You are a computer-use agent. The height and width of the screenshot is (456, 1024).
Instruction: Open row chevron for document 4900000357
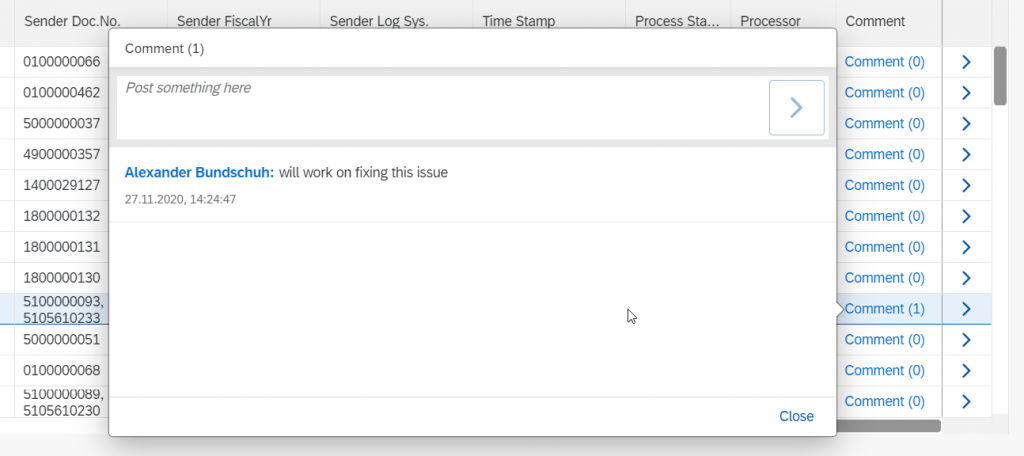(x=967, y=155)
